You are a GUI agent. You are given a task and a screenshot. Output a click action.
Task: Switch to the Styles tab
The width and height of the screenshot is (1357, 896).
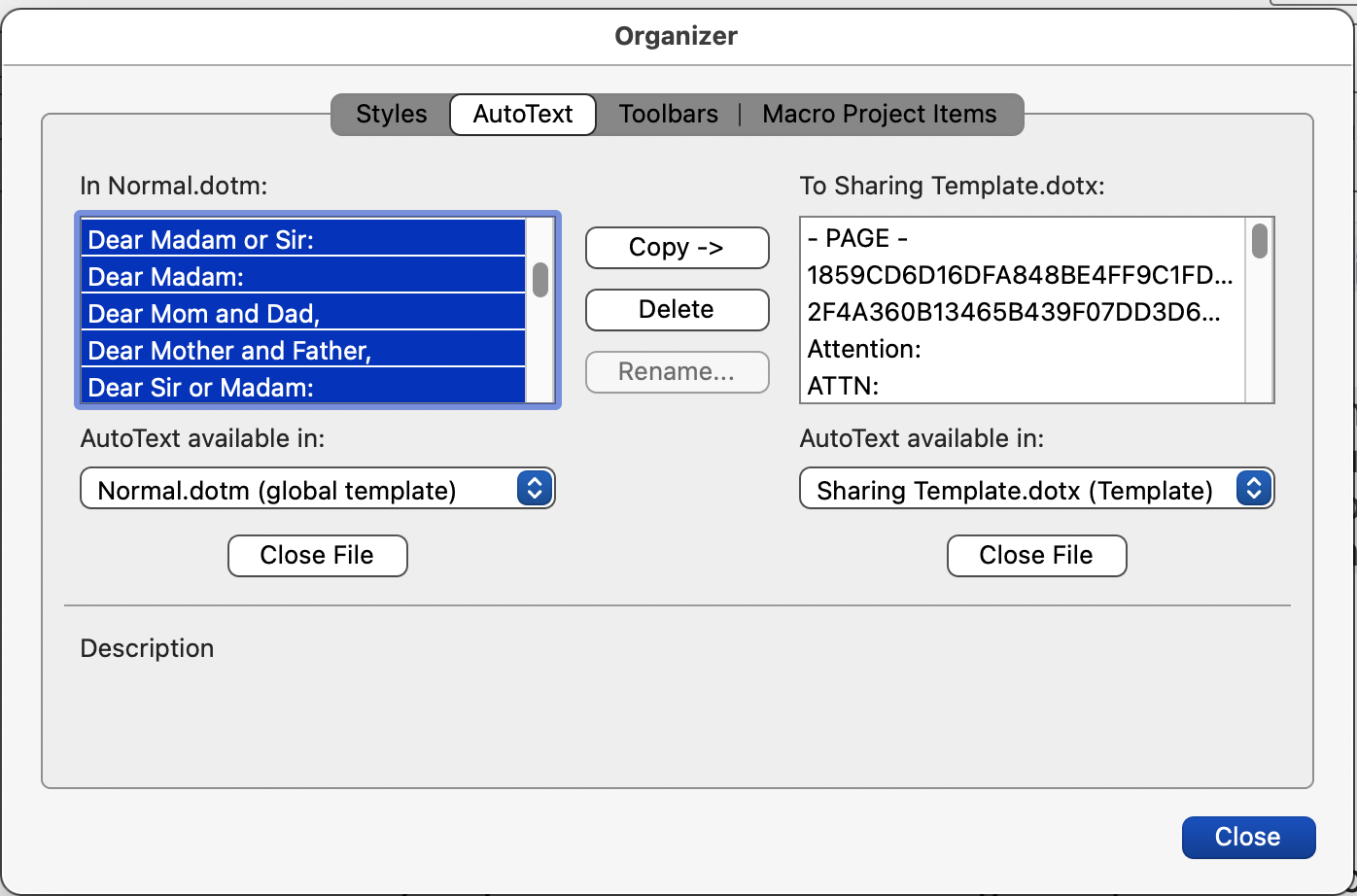391,114
